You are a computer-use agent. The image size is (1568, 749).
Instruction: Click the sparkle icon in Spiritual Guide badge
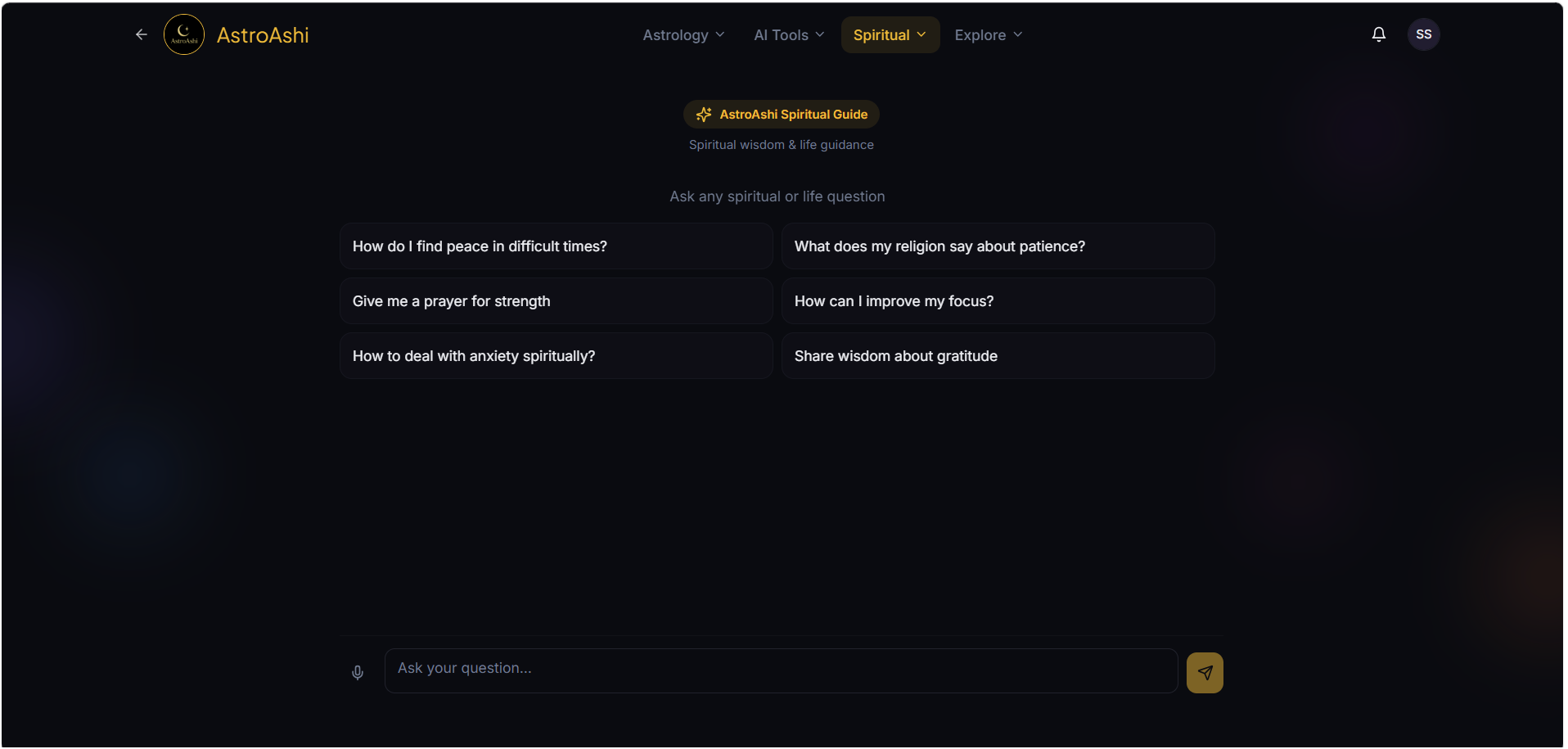coord(704,115)
